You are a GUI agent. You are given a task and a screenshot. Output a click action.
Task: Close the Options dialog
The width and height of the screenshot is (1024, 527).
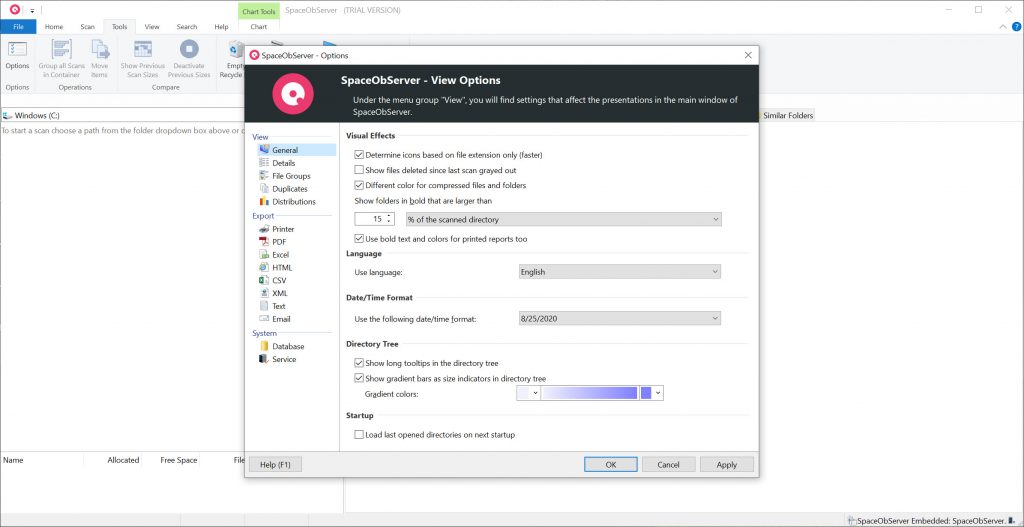tap(748, 56)
